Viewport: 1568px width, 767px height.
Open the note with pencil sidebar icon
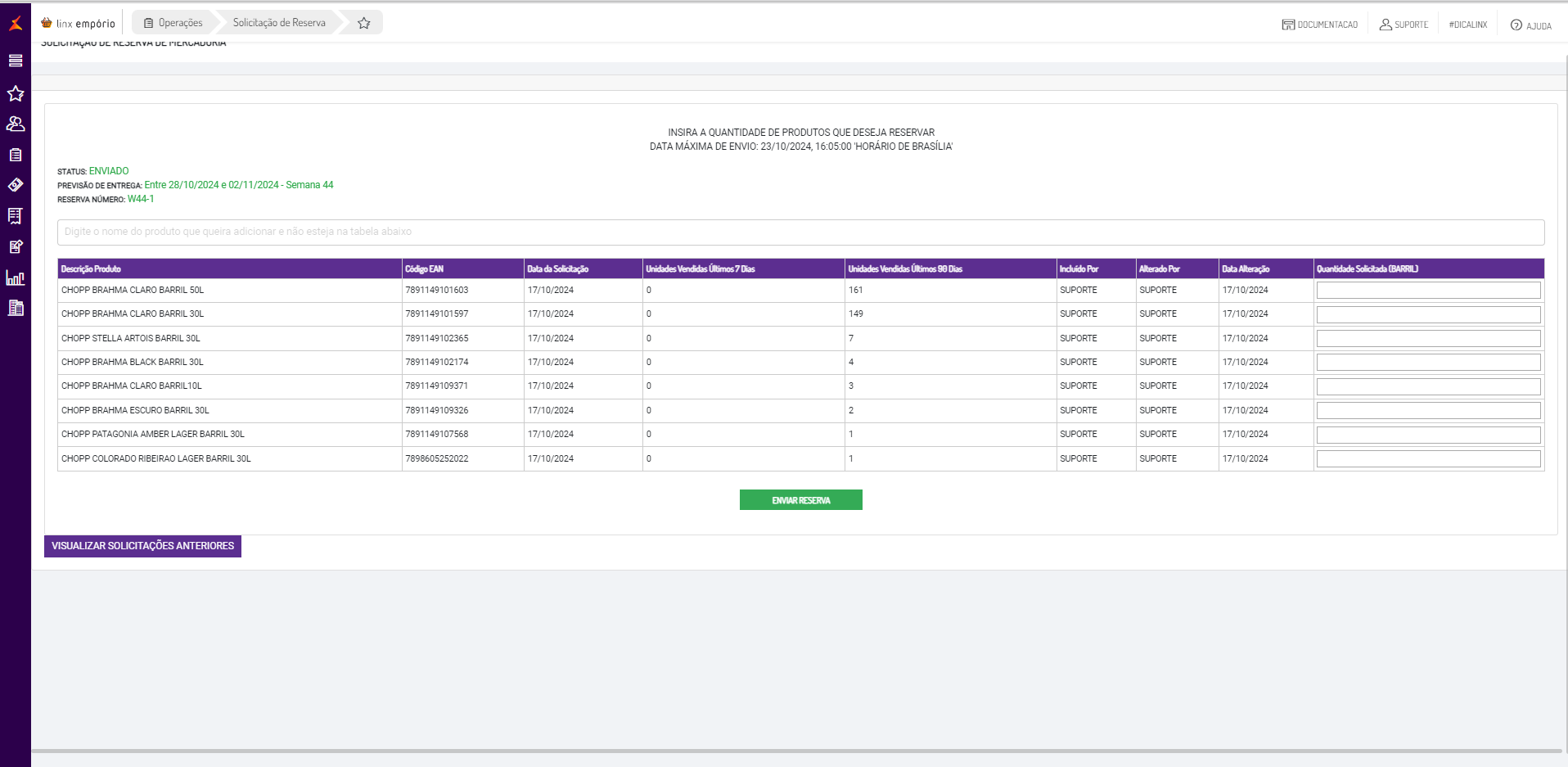pyautogui.click(x=16, y=246)
